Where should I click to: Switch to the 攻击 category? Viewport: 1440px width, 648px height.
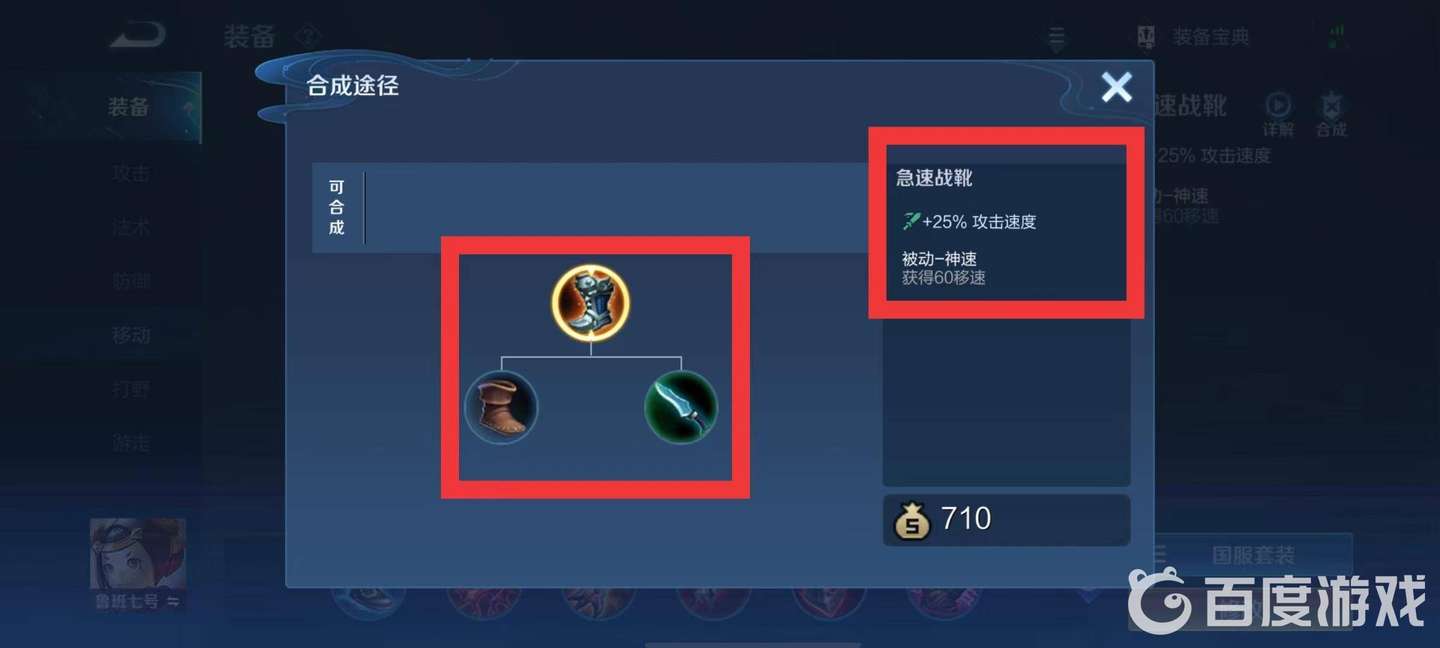point(131,173)
